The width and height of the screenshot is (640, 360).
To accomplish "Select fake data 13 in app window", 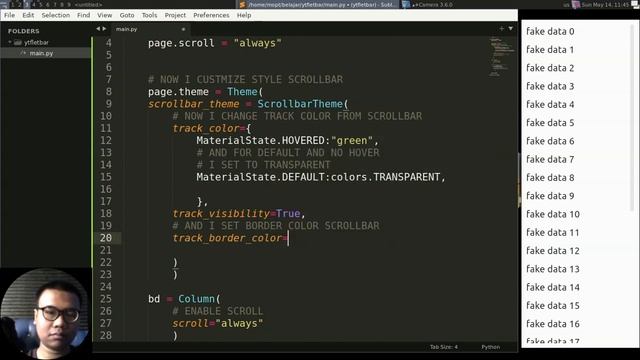I will tap(553, 269).
